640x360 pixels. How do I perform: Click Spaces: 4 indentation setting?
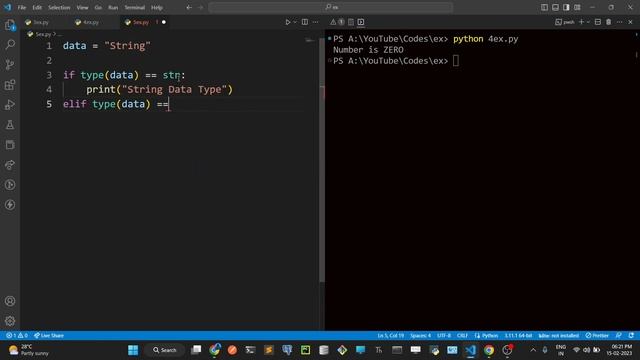tap(420, 336)
